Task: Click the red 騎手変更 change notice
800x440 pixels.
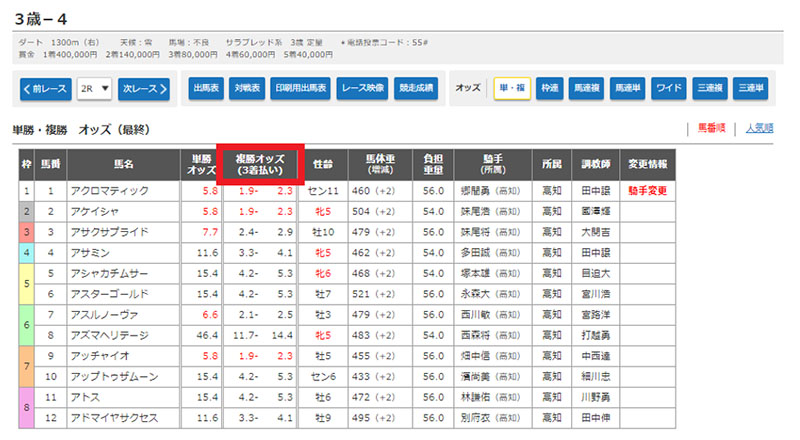Action: pos(646,190)
